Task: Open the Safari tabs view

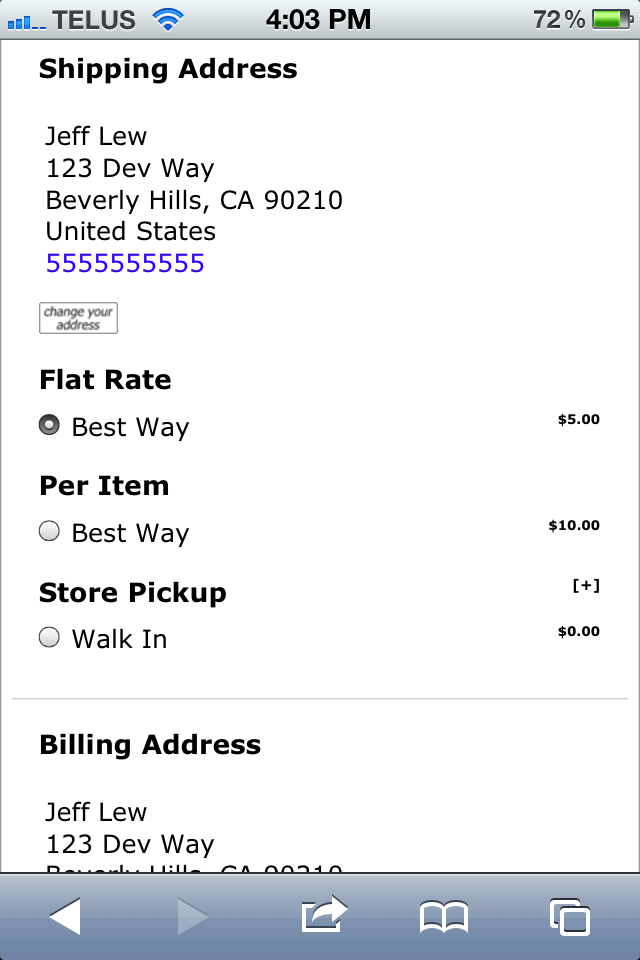Action: point(569,916)
